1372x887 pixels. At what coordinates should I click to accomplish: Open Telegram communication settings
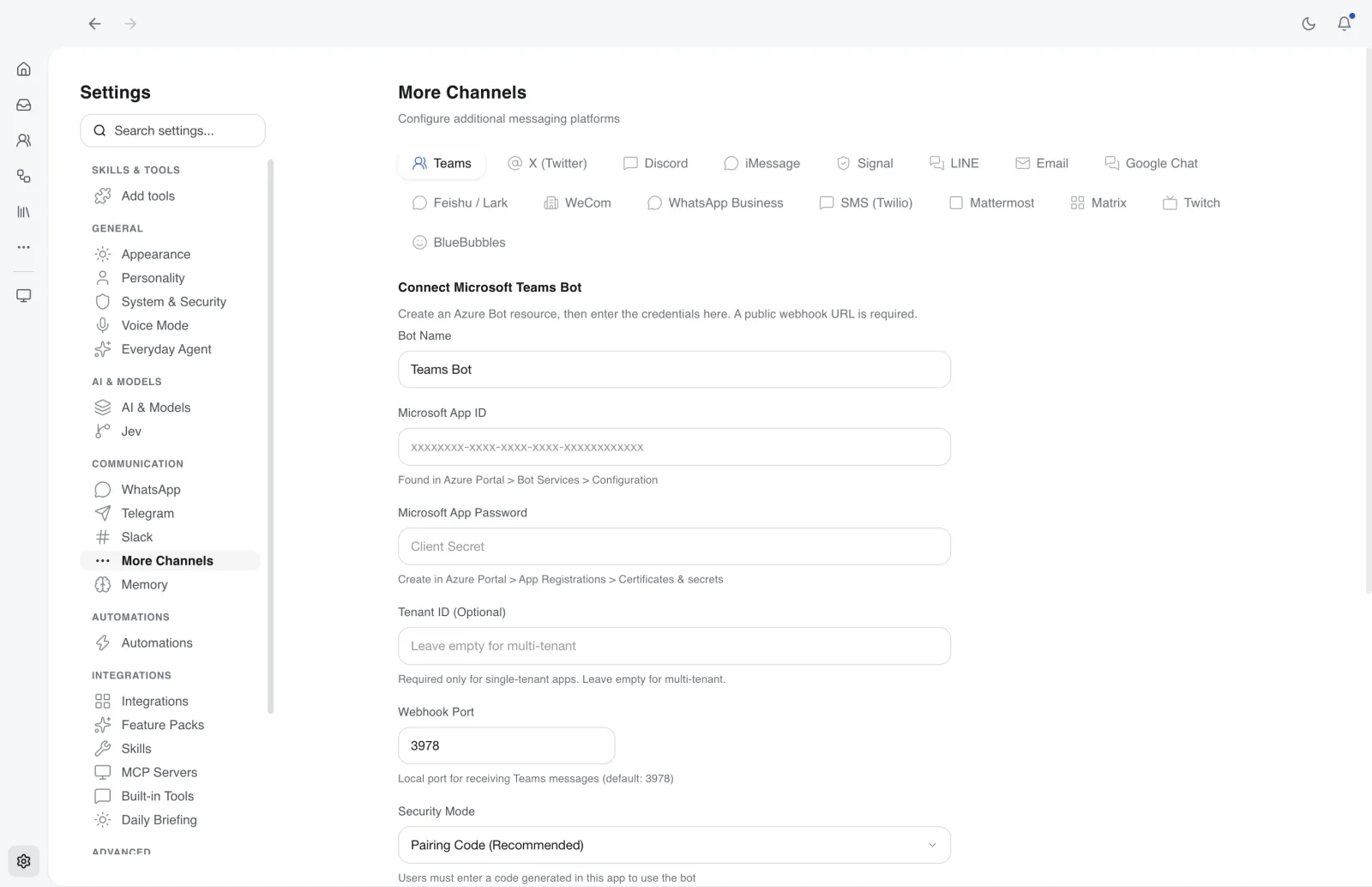(171, 513)
